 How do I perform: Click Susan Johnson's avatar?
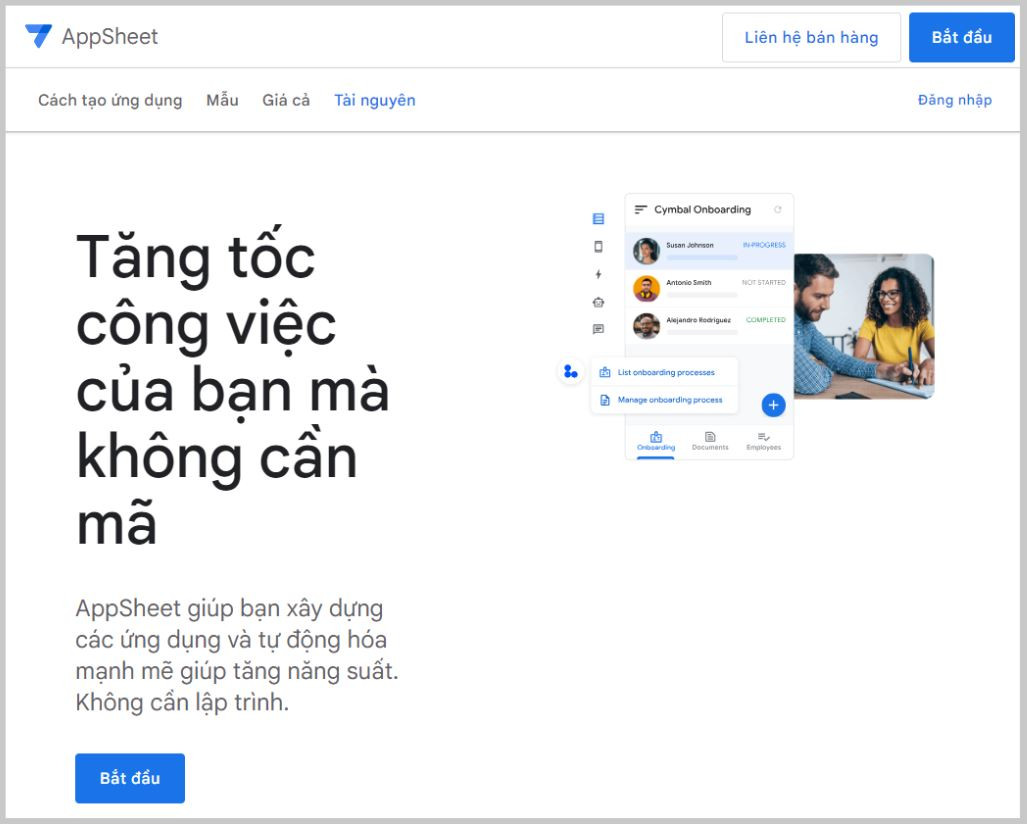(646, 250)
